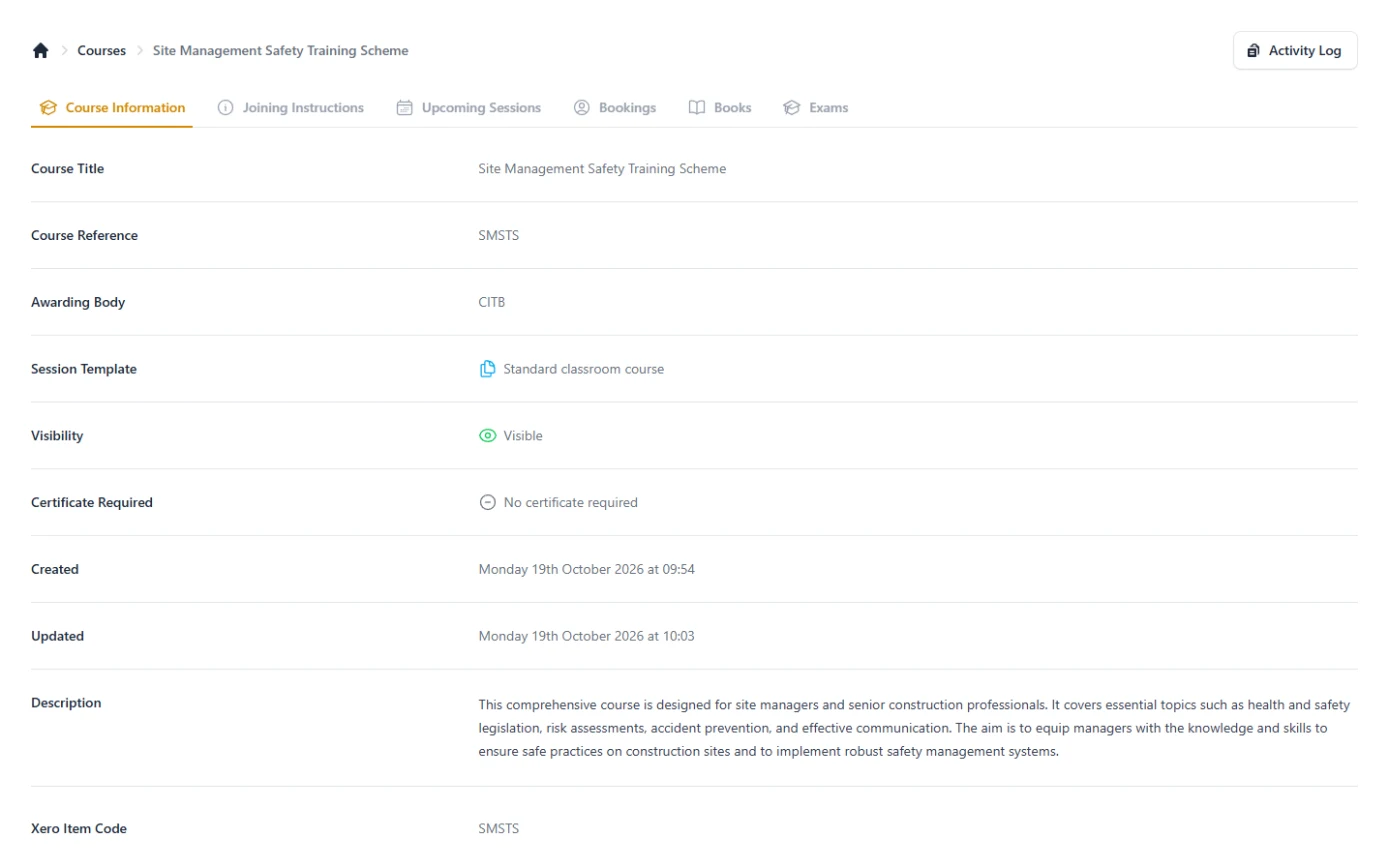Click the Xero Item Code value SMSTS
Viewport: 1389px width, 868px height.
click(499, 829)
